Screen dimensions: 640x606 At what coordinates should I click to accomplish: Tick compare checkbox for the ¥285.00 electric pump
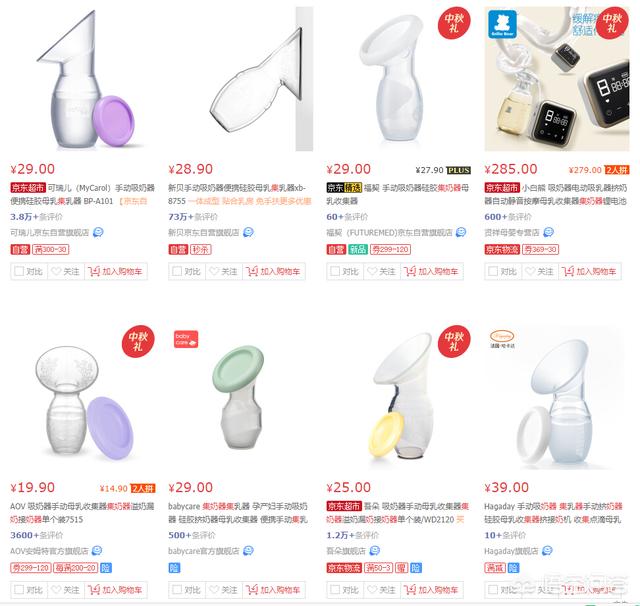pos(493,271)
